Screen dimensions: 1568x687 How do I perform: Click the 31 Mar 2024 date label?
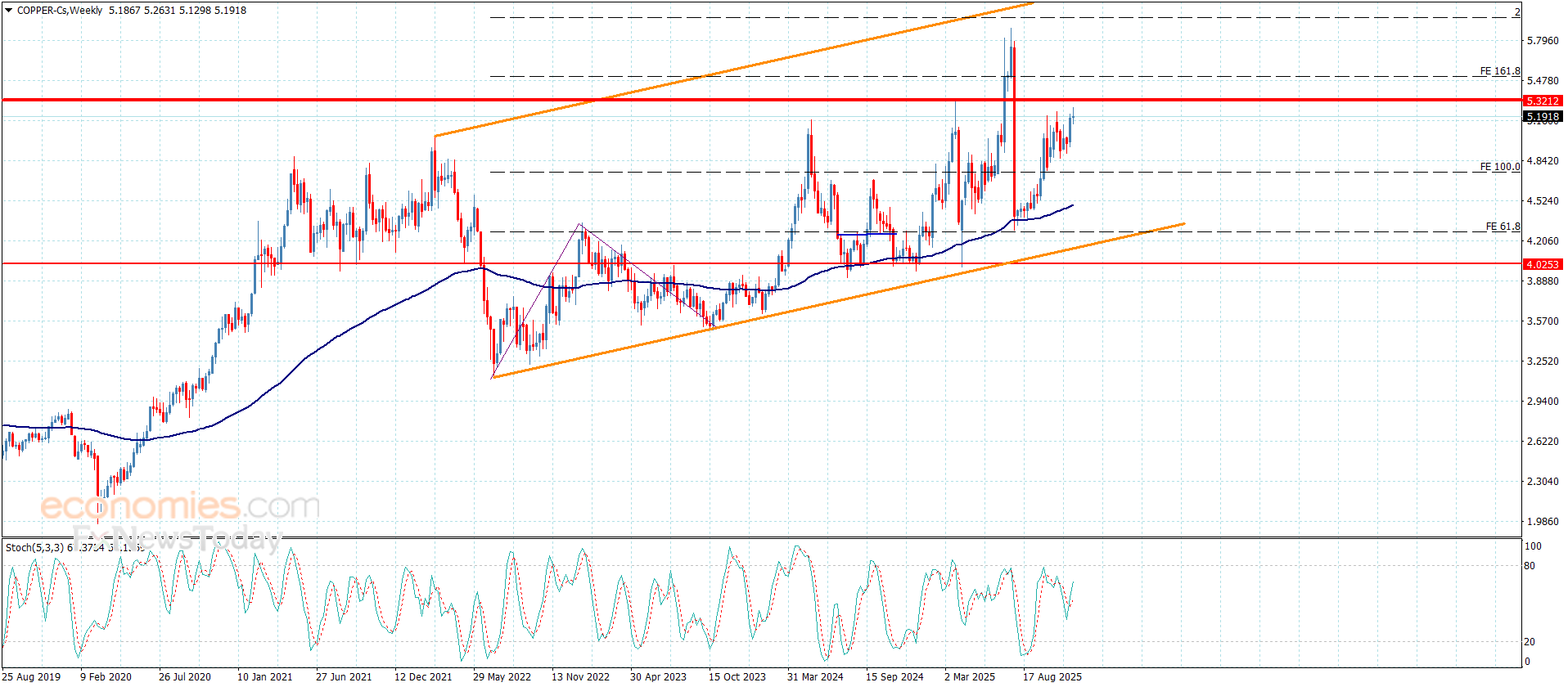[815, 676]
